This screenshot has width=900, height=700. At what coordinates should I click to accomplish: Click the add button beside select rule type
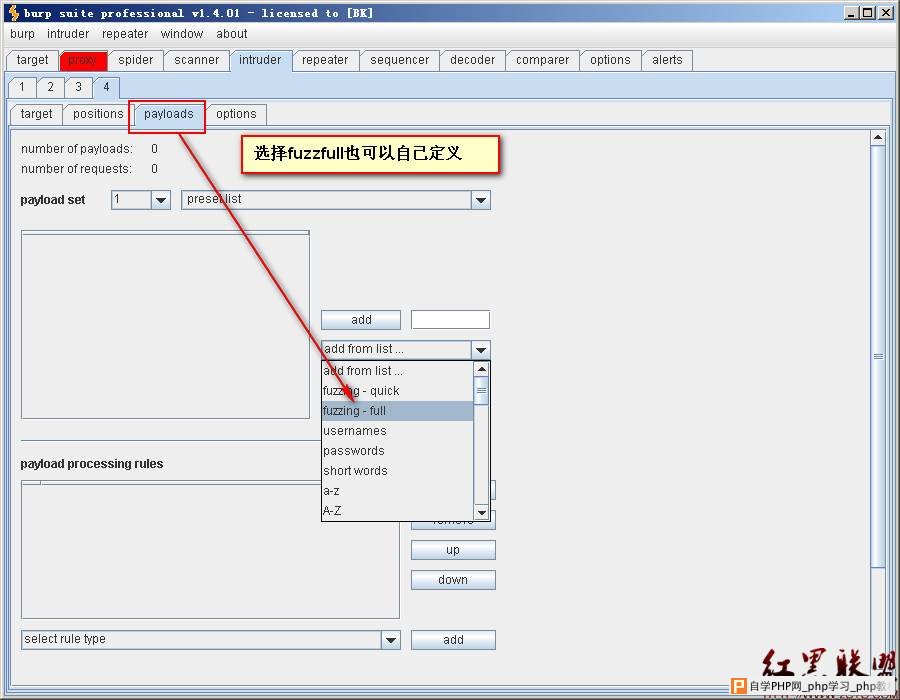[x=453, y=640]
